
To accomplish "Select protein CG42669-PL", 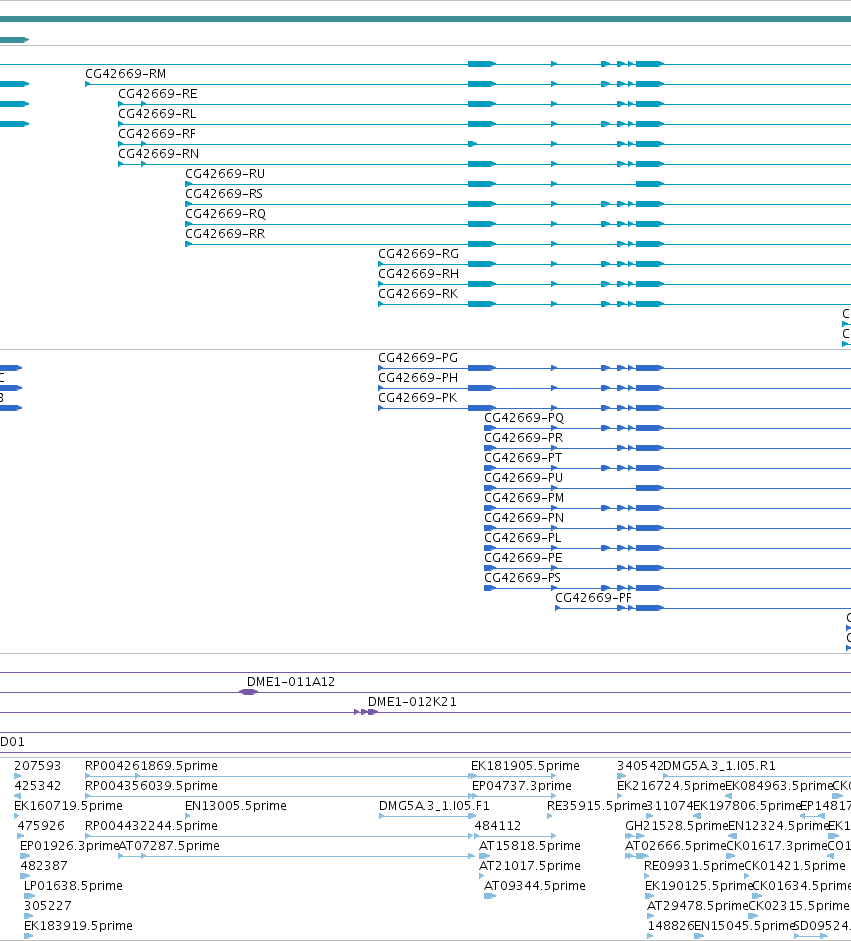I will pyautogui.click(x=523, y=538).
